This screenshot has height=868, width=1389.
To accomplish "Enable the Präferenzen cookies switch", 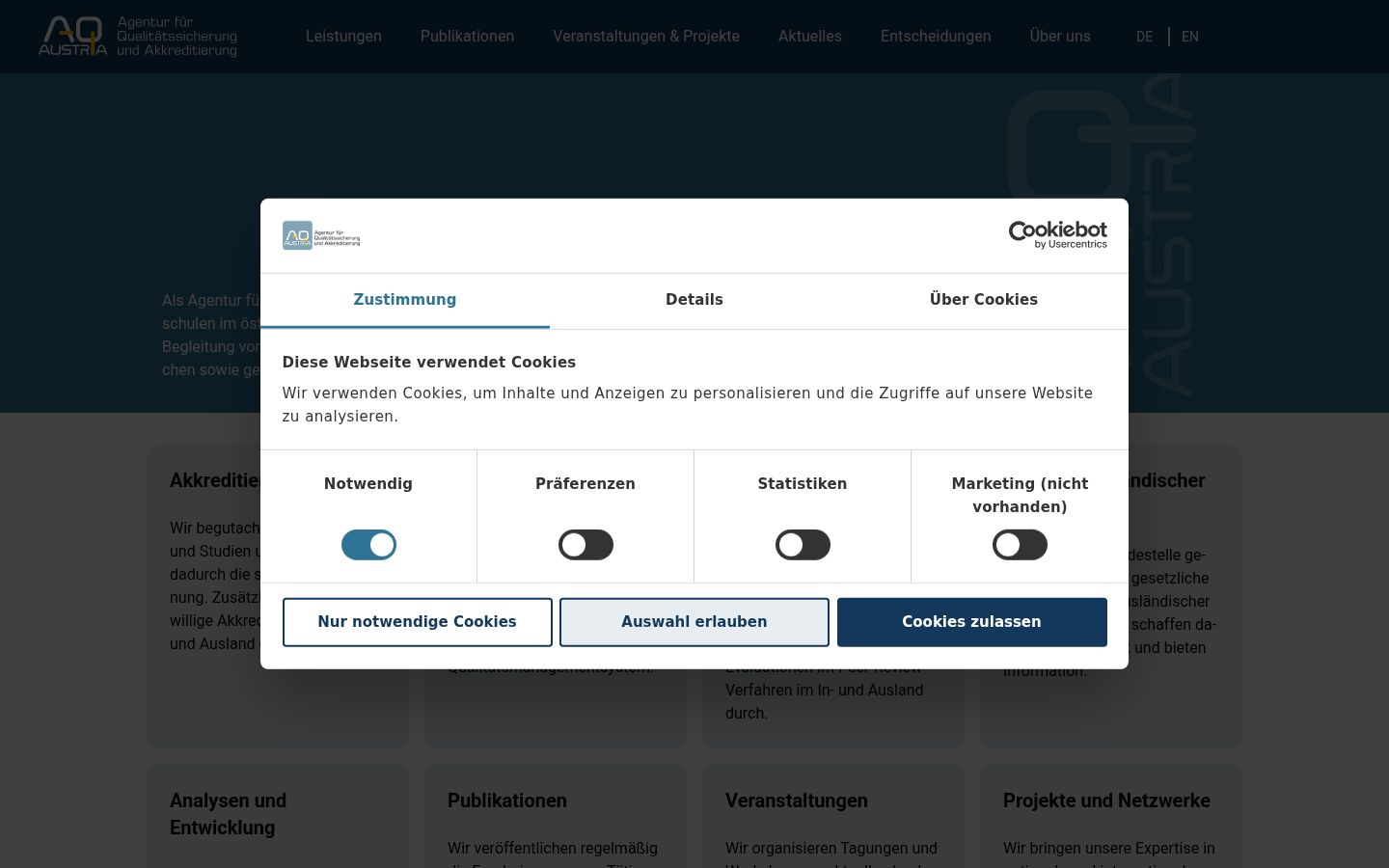I will [x=586, y=545].
